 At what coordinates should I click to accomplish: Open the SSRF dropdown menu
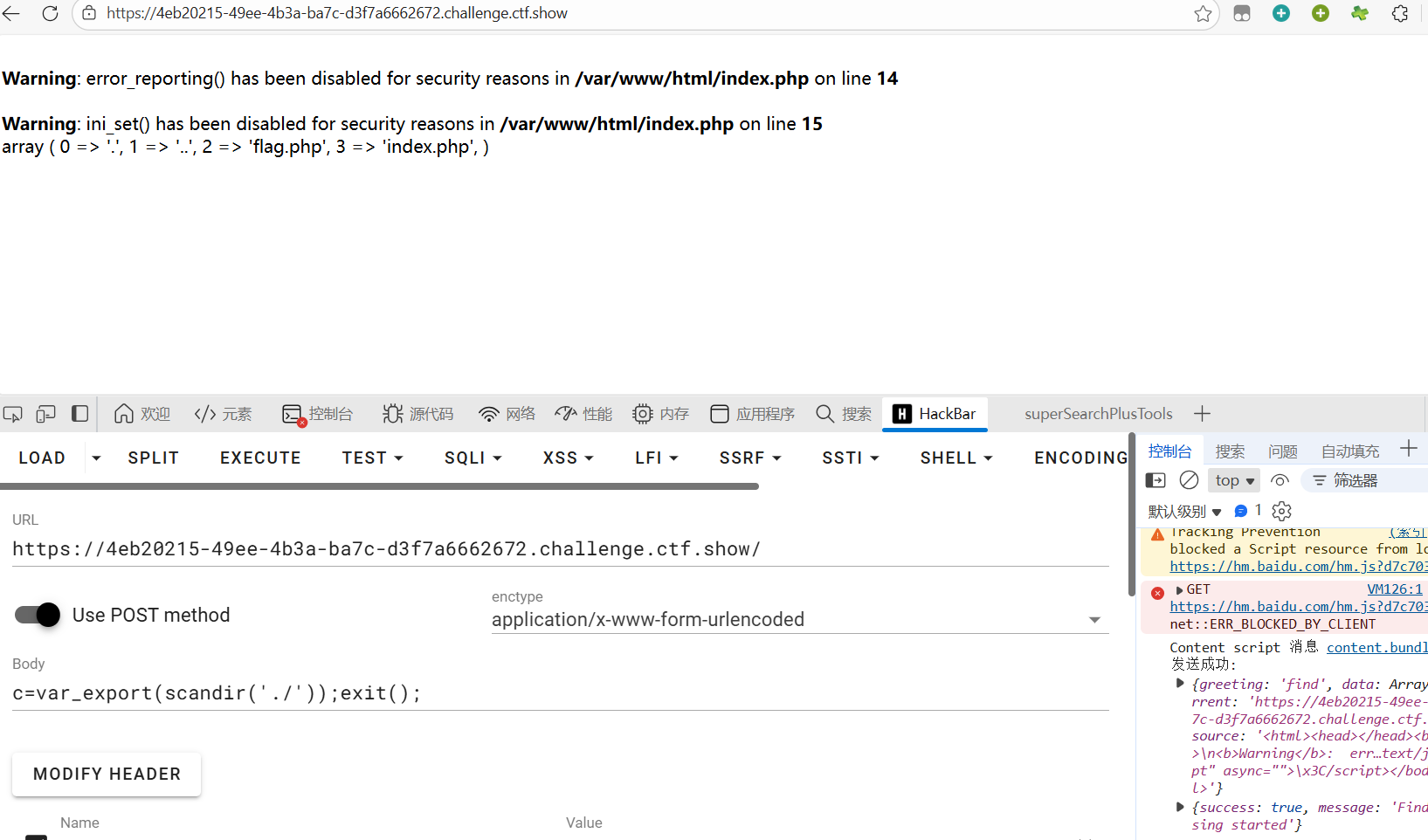[750, 458]
